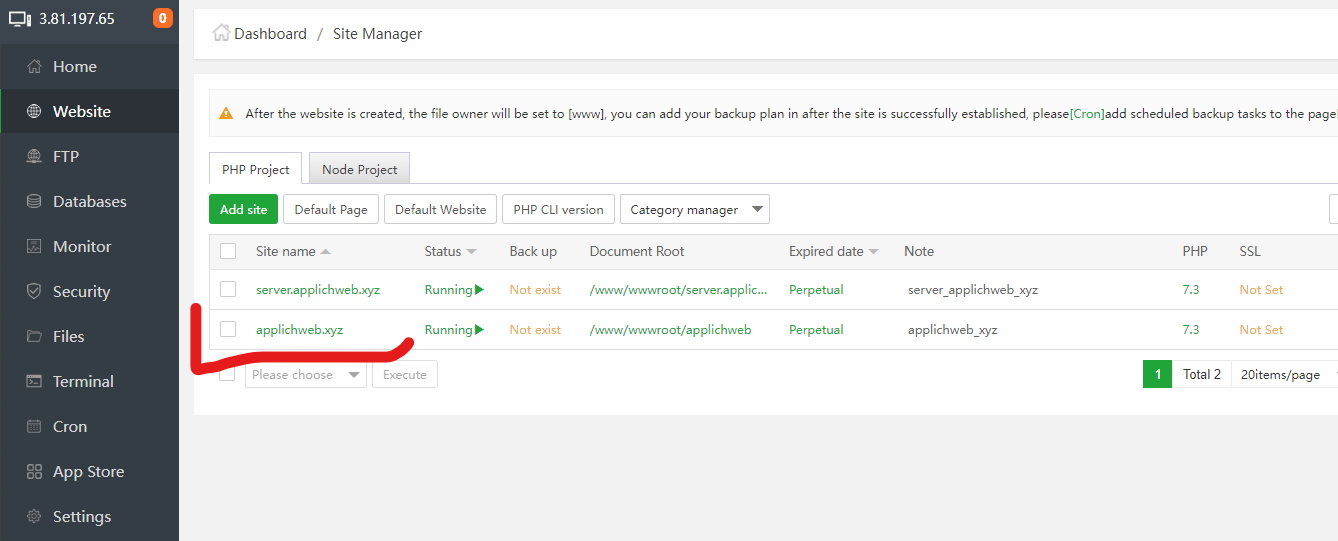Open the 20items/page dropdown
The image size is (1338, 541).
pyautogui.click(x=1285, y=375)
